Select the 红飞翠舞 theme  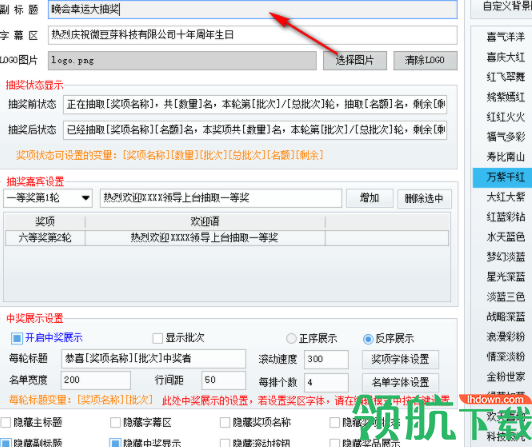click(x=506, y=77)
